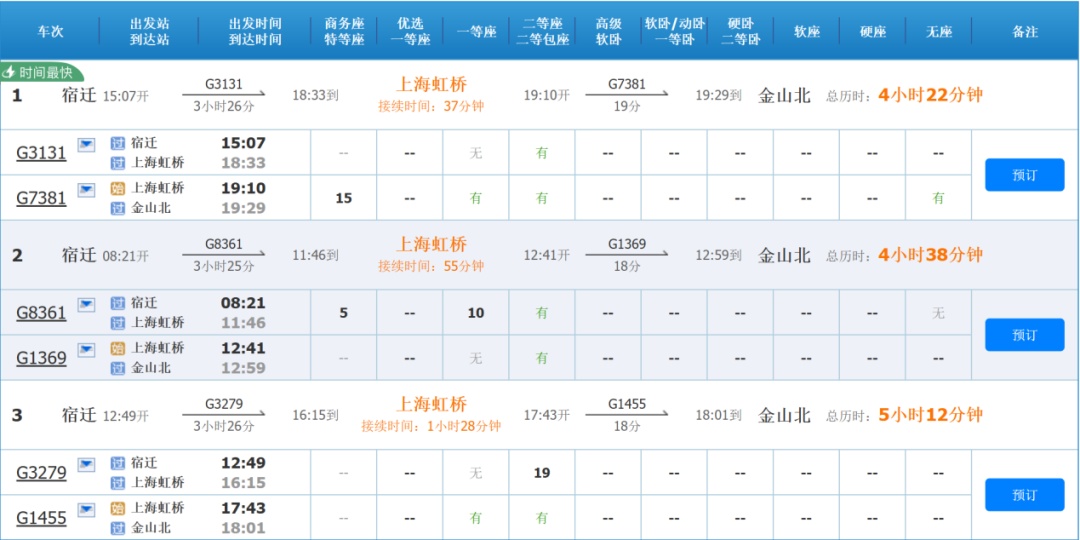Image resolution: width=1080 pixels, height=540 pixels.
Task: Expand the arrow icon next to G7381
Action: tap(87, 190)
